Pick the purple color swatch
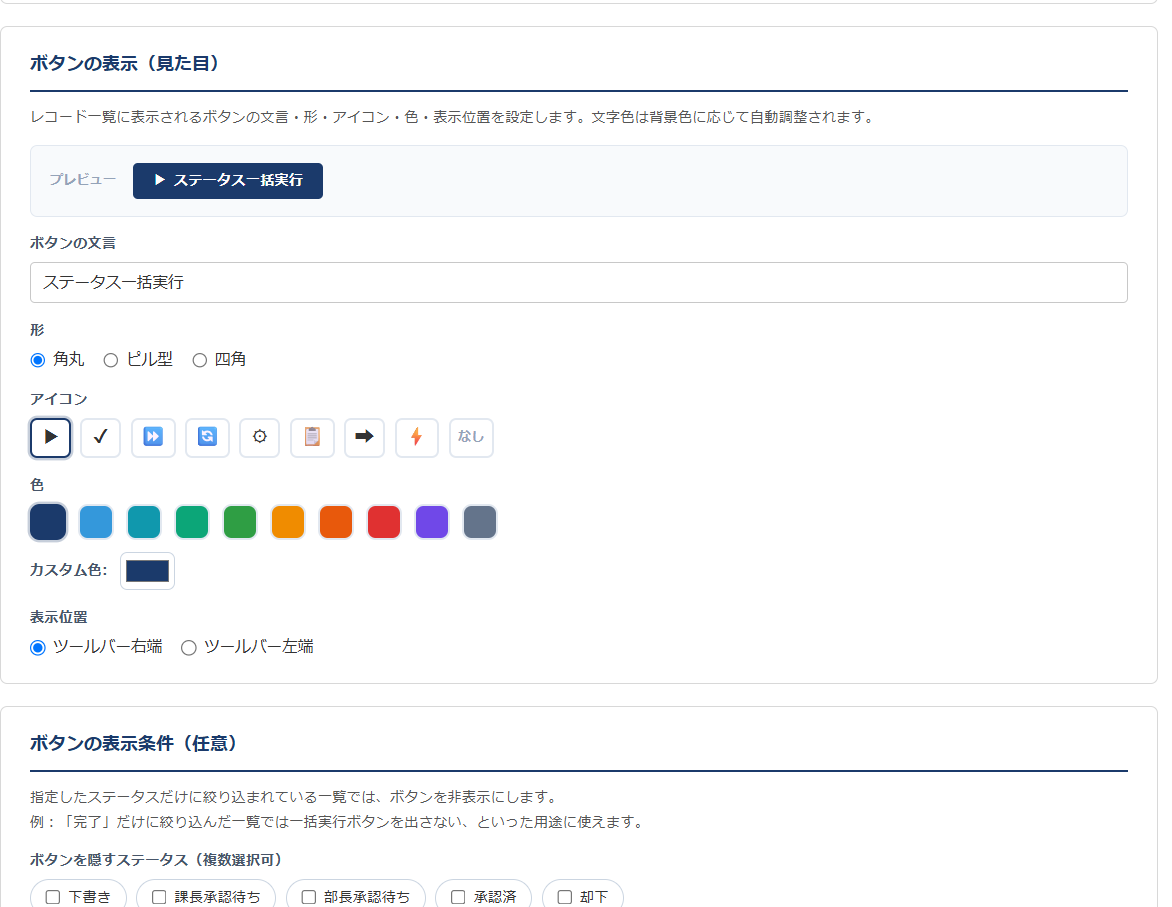The width and height of the screenshot is (1172, 907). [x=431, y=522]
